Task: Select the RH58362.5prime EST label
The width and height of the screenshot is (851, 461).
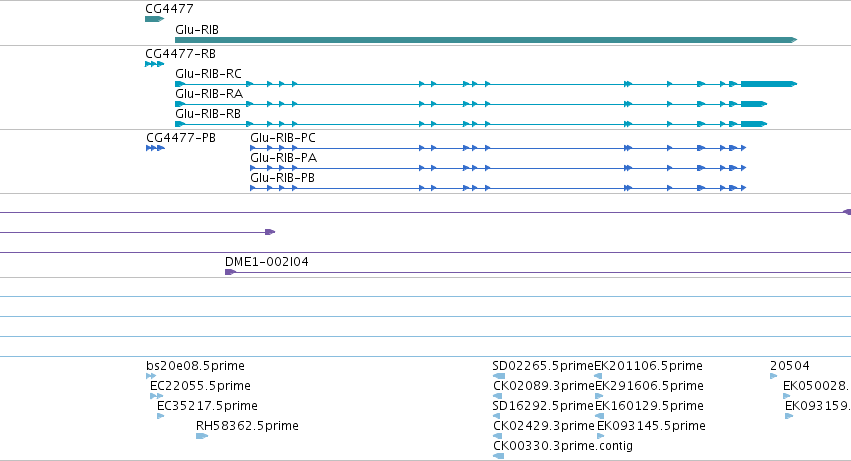Action: pyautogui.click(x=247, y=426)
